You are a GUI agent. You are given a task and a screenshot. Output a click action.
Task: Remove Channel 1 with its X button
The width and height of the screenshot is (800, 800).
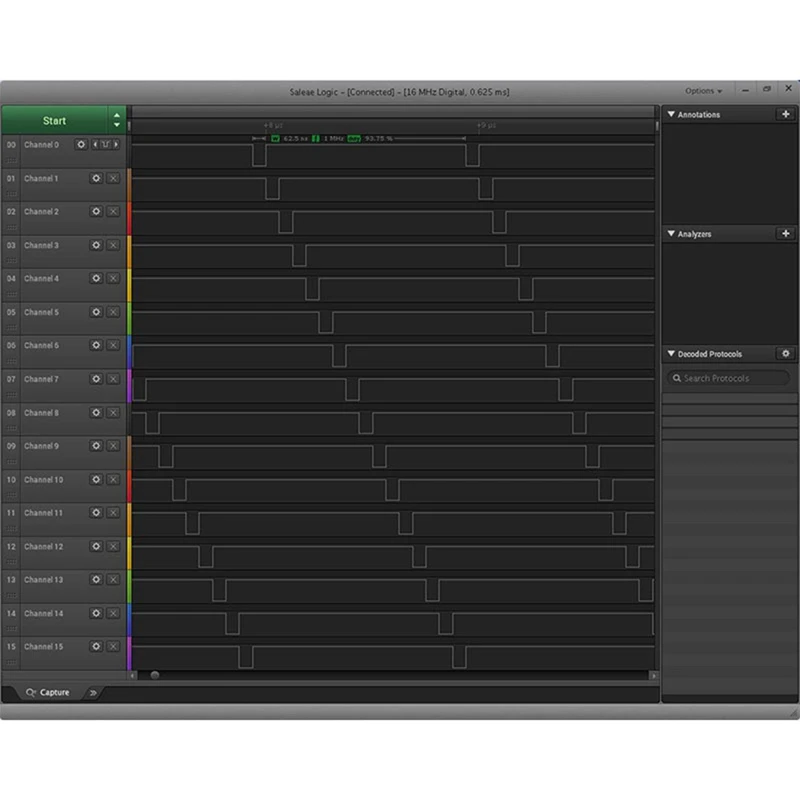(x=113, y=178)
